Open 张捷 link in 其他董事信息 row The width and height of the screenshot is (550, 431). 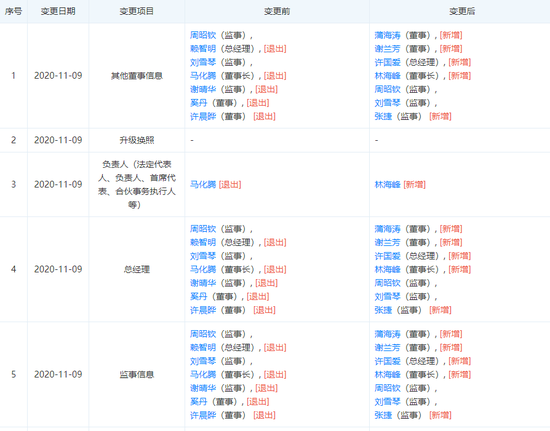coord(383,116)
